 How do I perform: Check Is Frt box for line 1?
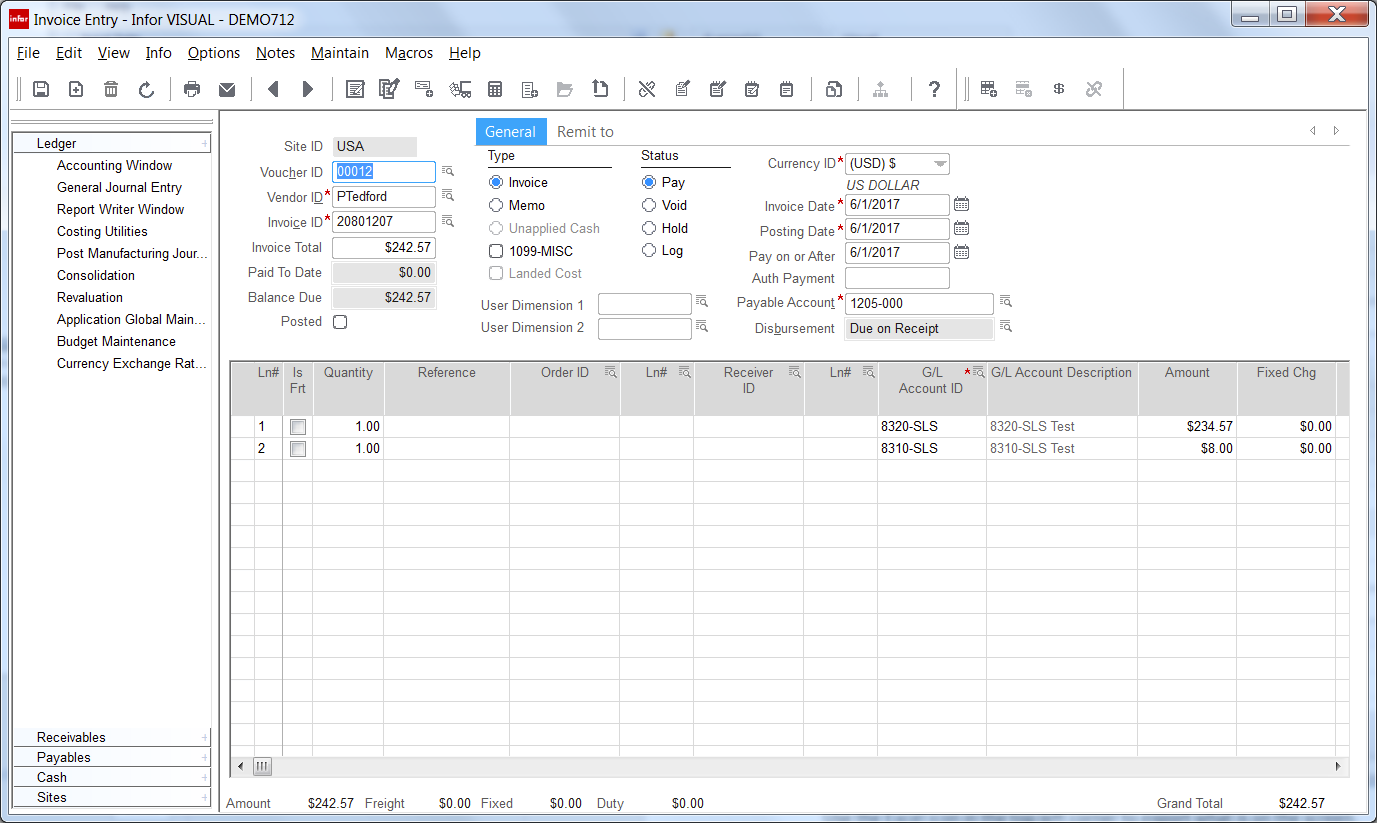(x=298, y=427)
